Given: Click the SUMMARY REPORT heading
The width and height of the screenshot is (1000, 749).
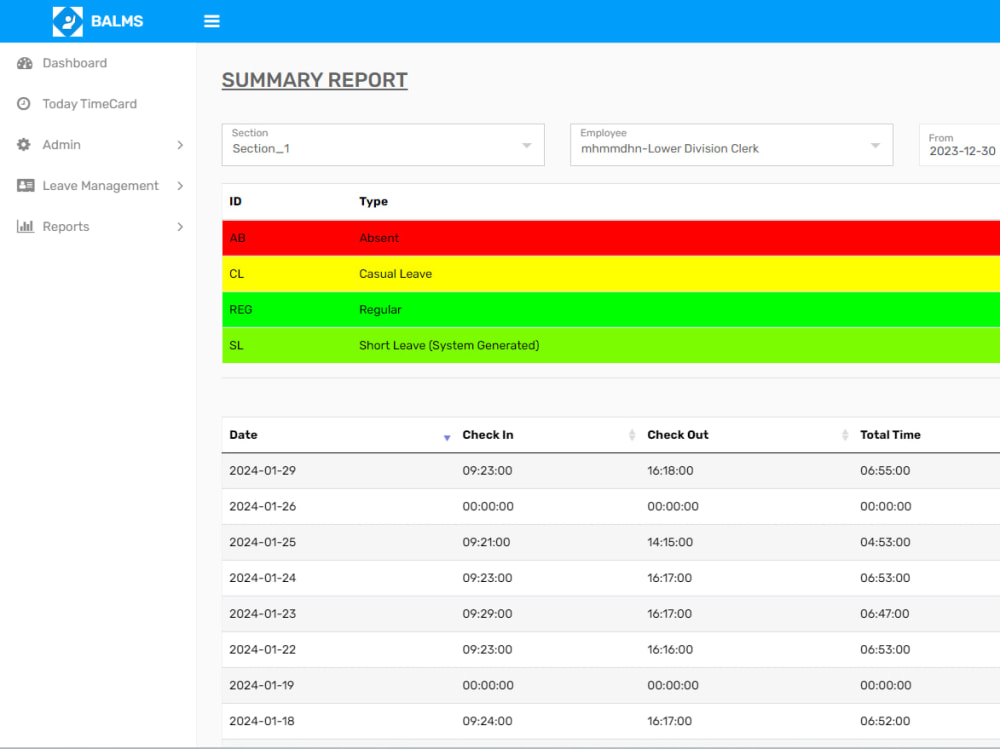Looking at the screenshot, I should pyautogui.click(x=314, y=80).
